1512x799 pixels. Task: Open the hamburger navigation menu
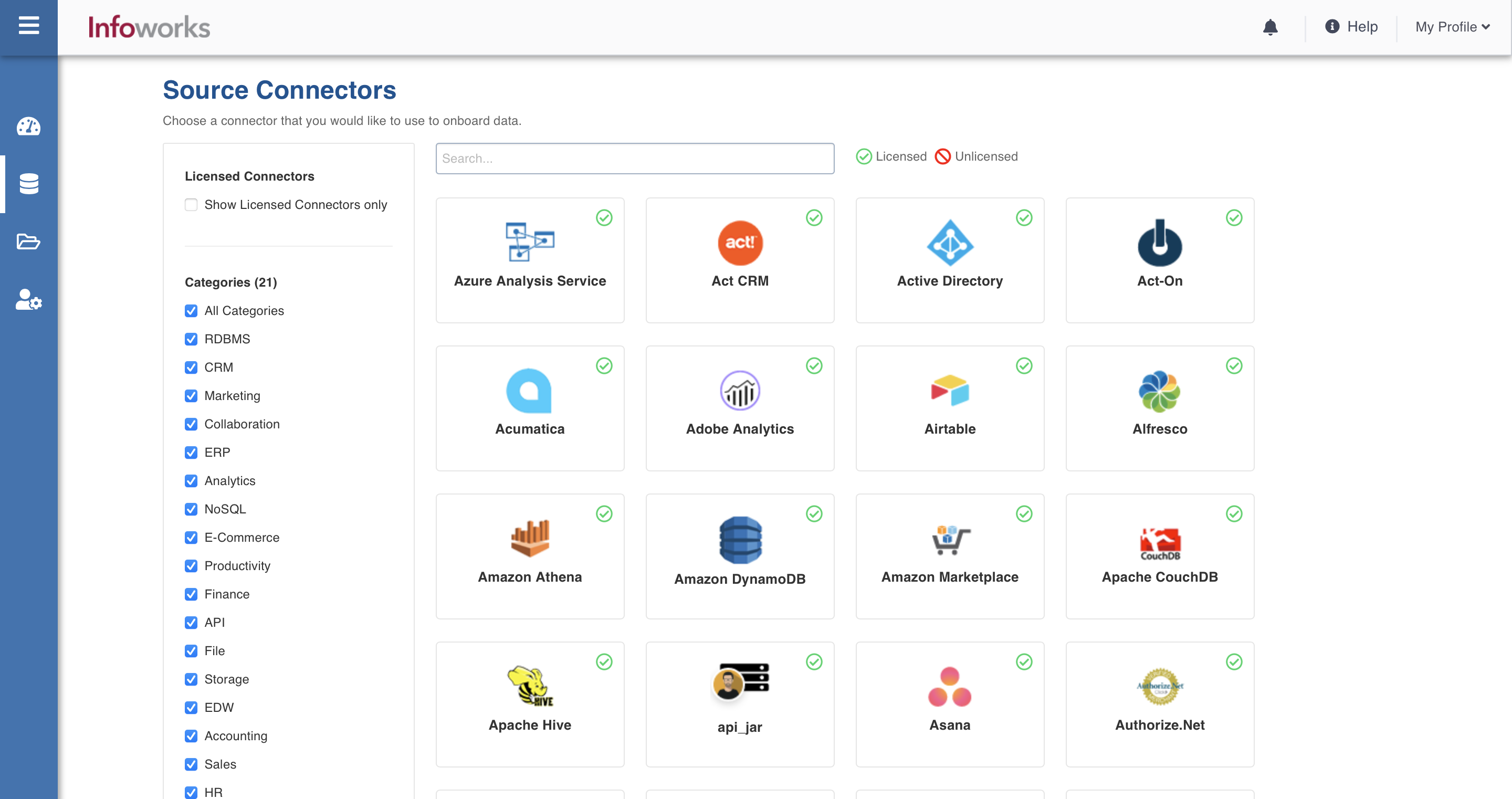click(x=29, y=26)
